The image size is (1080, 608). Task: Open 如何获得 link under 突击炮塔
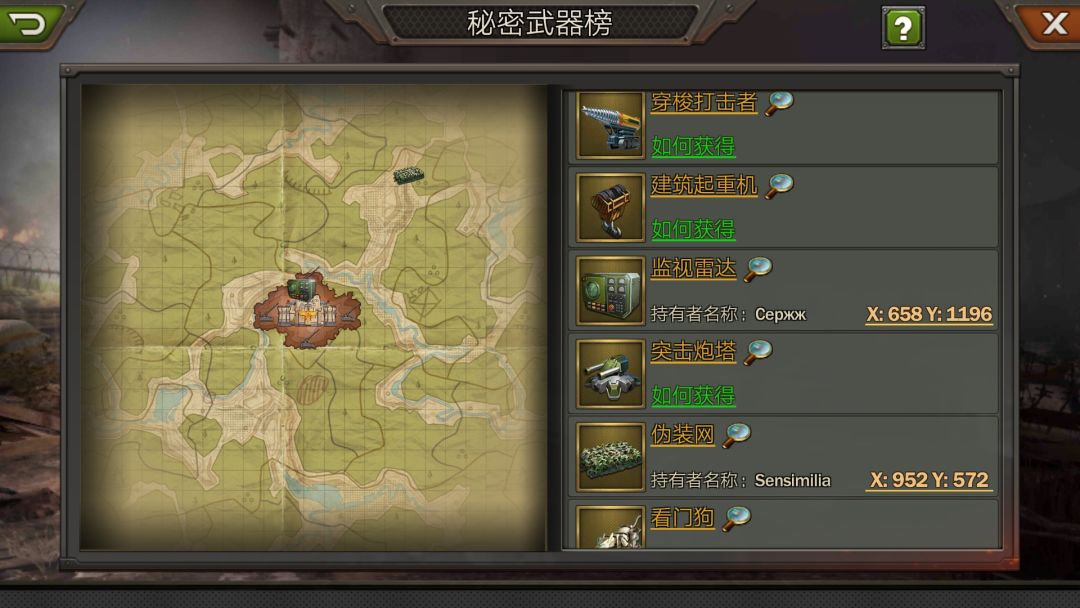[x=693, y=395]
